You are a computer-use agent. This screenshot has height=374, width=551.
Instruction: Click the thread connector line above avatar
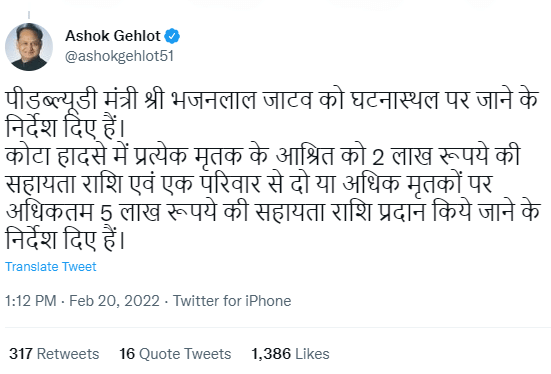29,15
